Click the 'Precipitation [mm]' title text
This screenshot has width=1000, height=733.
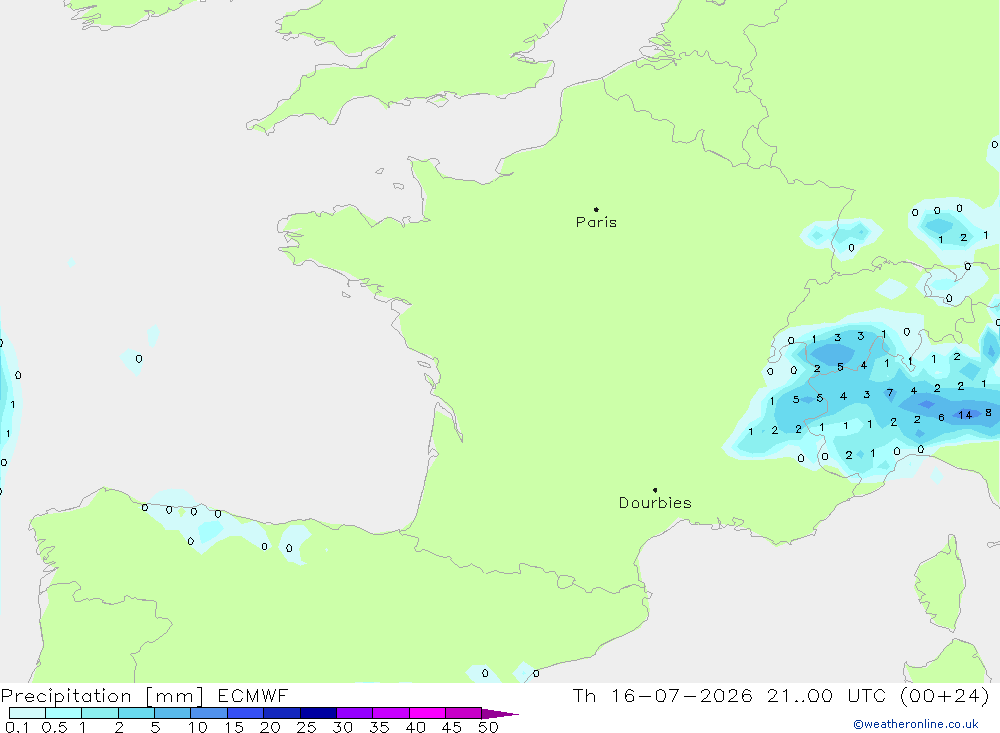click(x=102, y=696)
